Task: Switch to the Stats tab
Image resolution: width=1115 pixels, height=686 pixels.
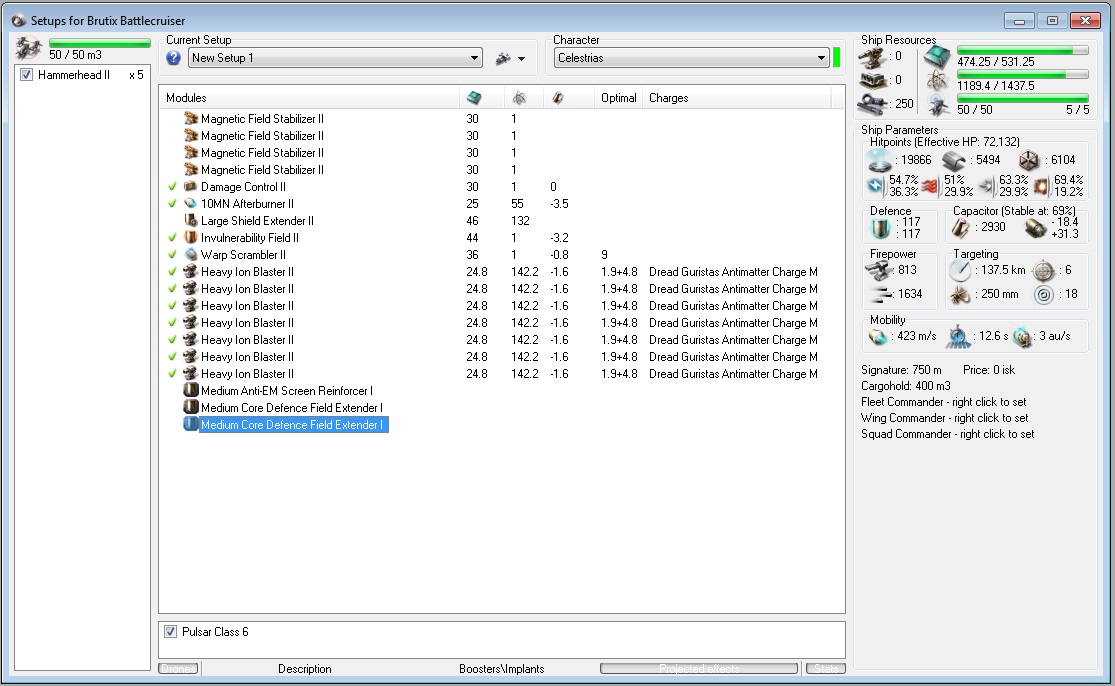Action: pos(826,668)
